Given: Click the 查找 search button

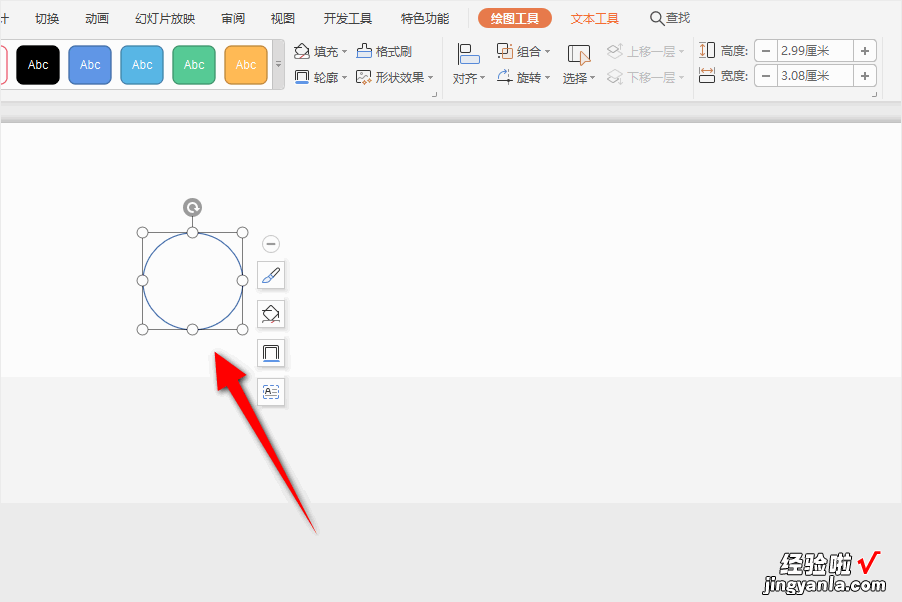Looking at the screenshot, I should click(670, 18).
